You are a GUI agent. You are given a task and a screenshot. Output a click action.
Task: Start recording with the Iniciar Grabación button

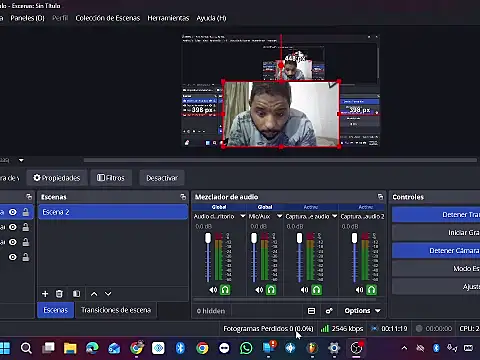point(436,232)
